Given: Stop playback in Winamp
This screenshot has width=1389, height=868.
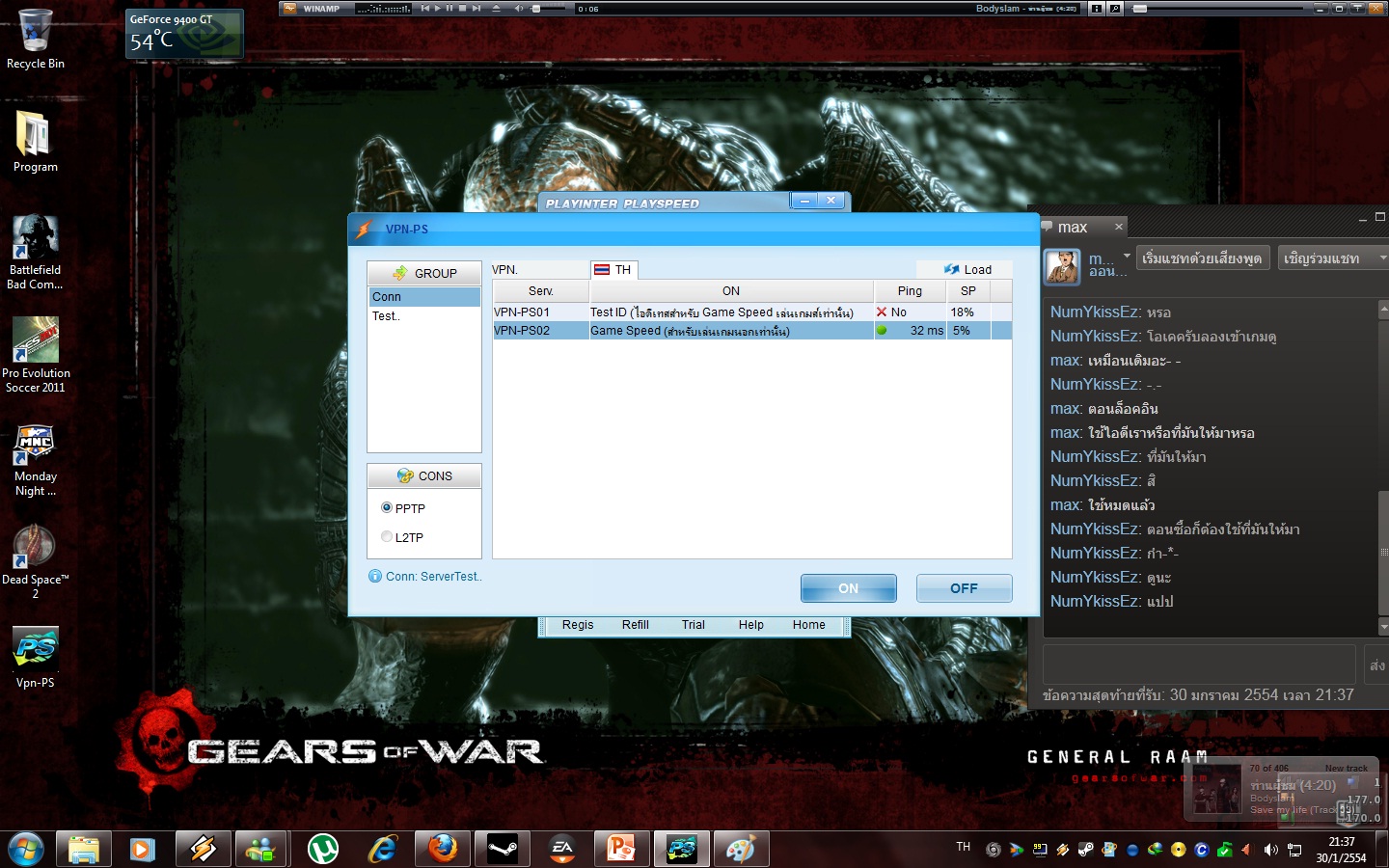Looking at the screenshot, I should click(x=462, y=9).
